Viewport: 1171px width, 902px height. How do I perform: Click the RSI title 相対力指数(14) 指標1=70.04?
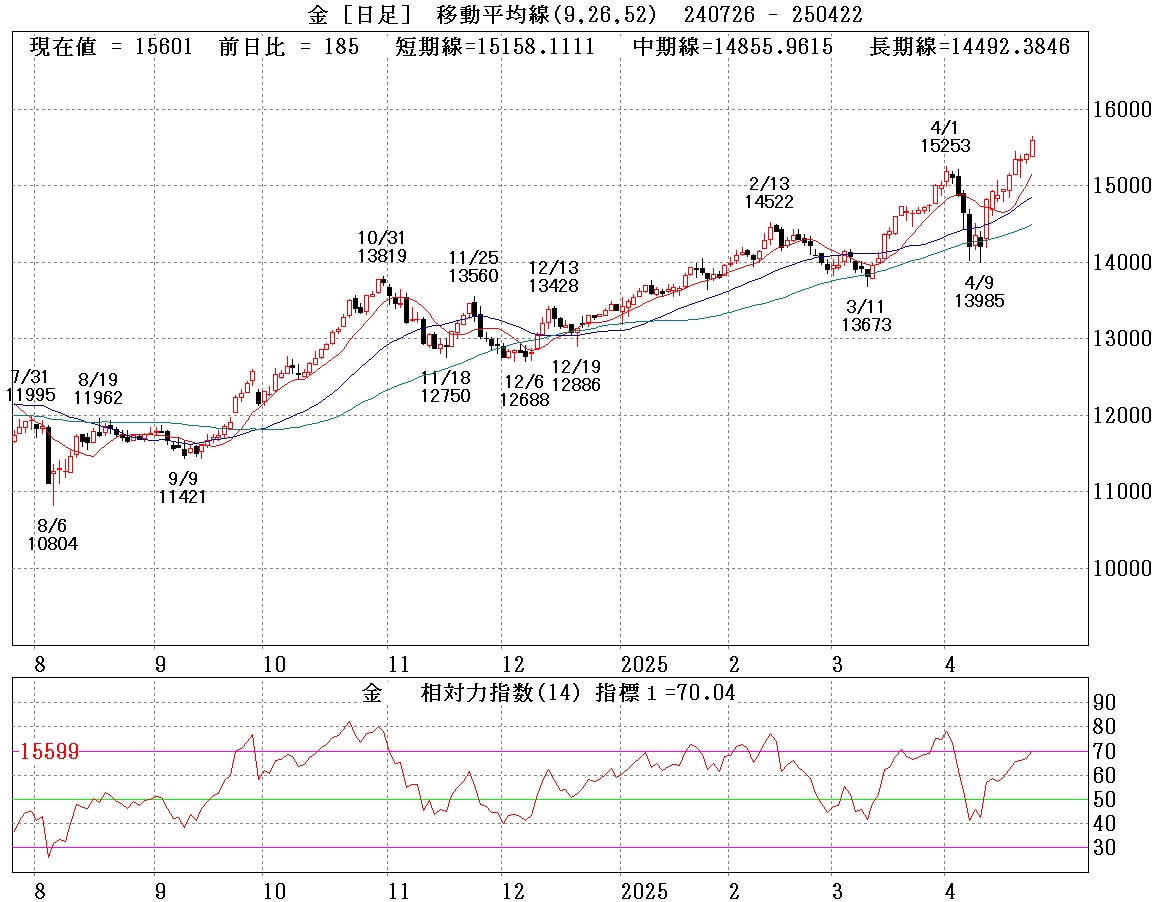coord(579,693)
